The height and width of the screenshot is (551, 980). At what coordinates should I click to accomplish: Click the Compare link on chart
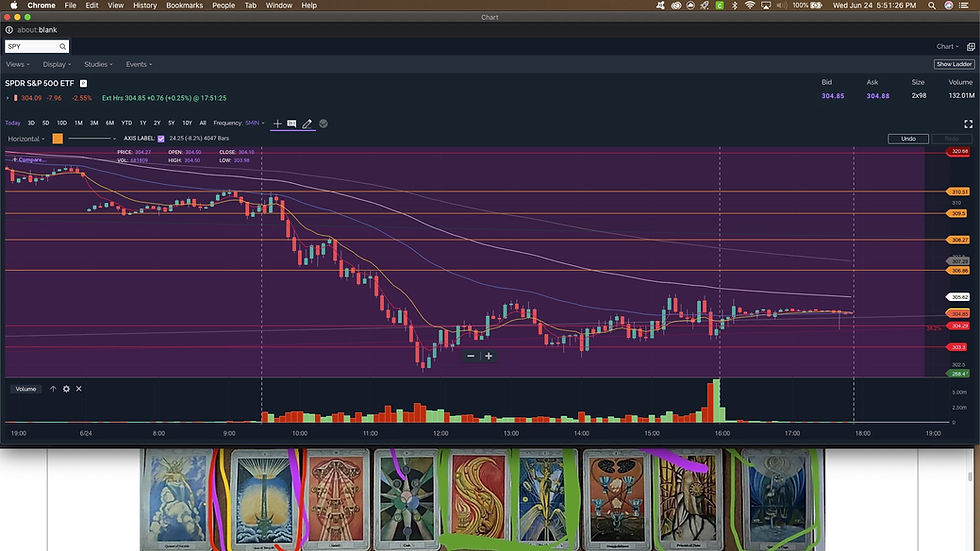[x=28, y=160]
